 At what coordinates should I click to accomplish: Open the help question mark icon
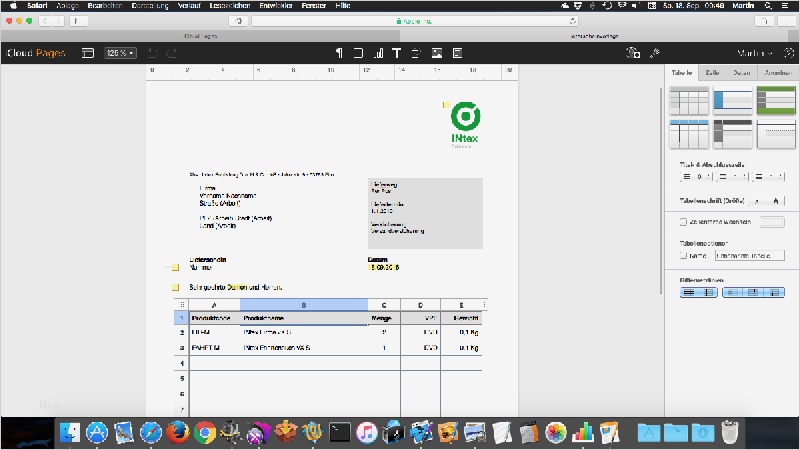pos(789,53)
